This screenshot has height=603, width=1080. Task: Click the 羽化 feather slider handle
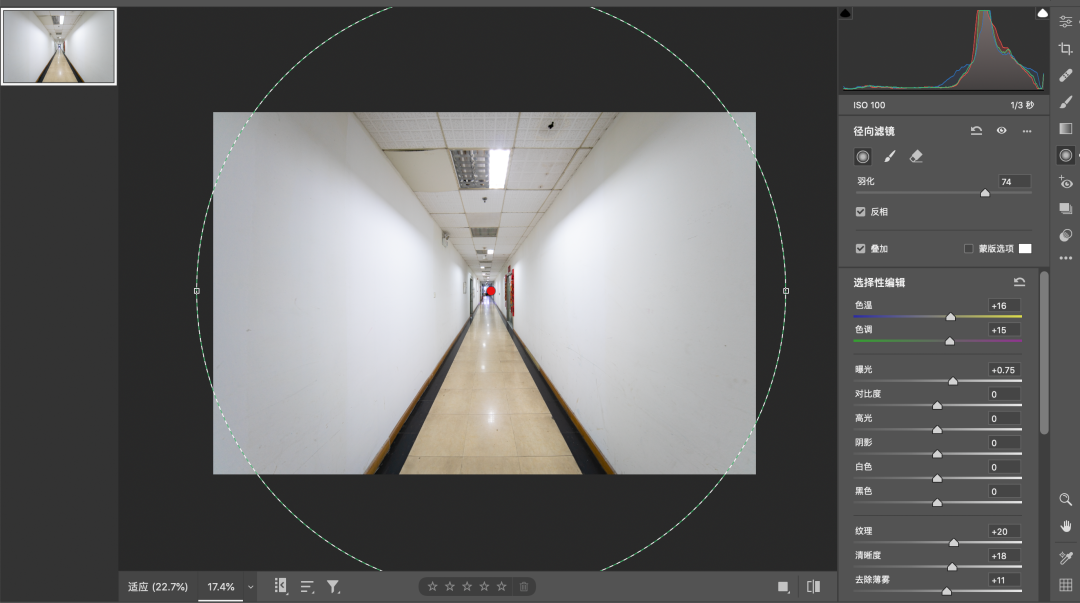point(985,193)
